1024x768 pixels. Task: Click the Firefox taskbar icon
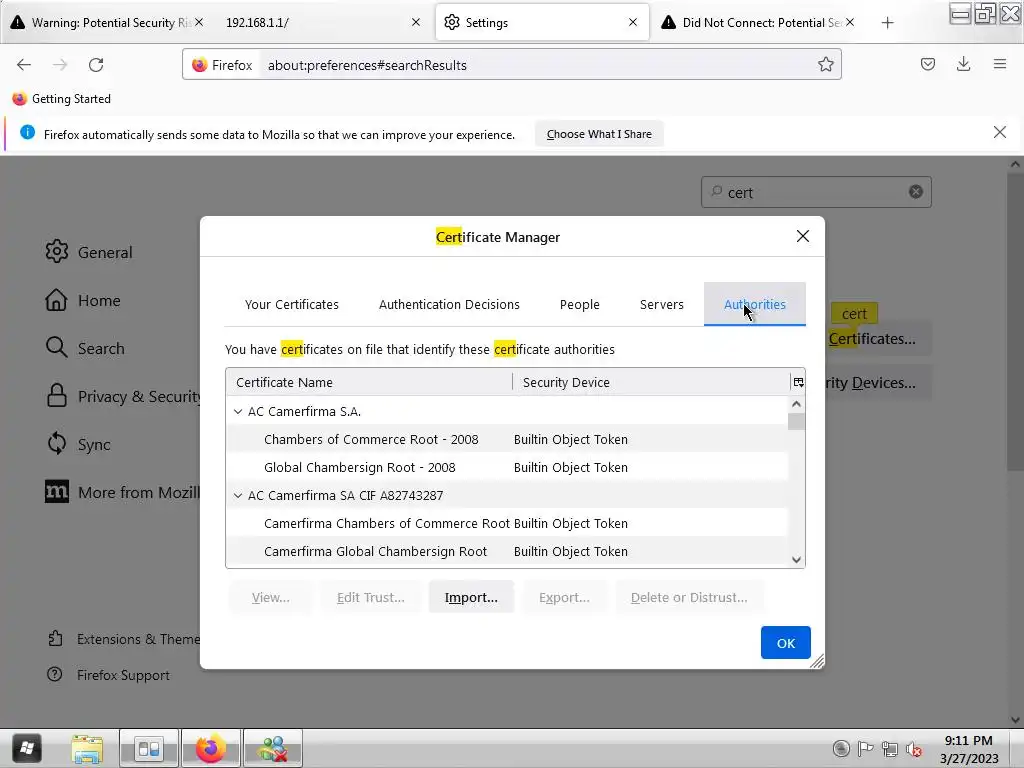click(210, 748)
